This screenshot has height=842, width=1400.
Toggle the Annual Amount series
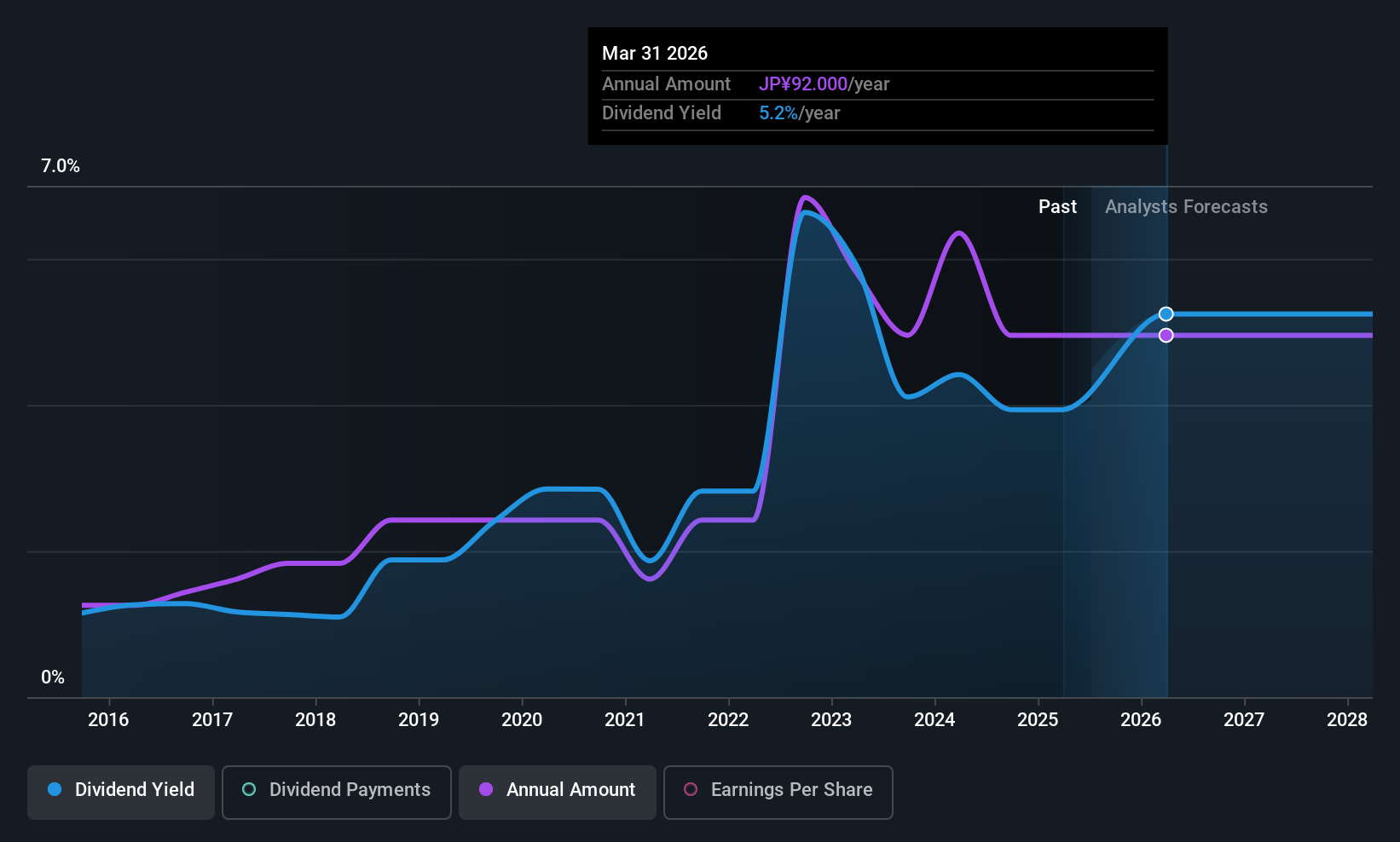click(558, 792)
